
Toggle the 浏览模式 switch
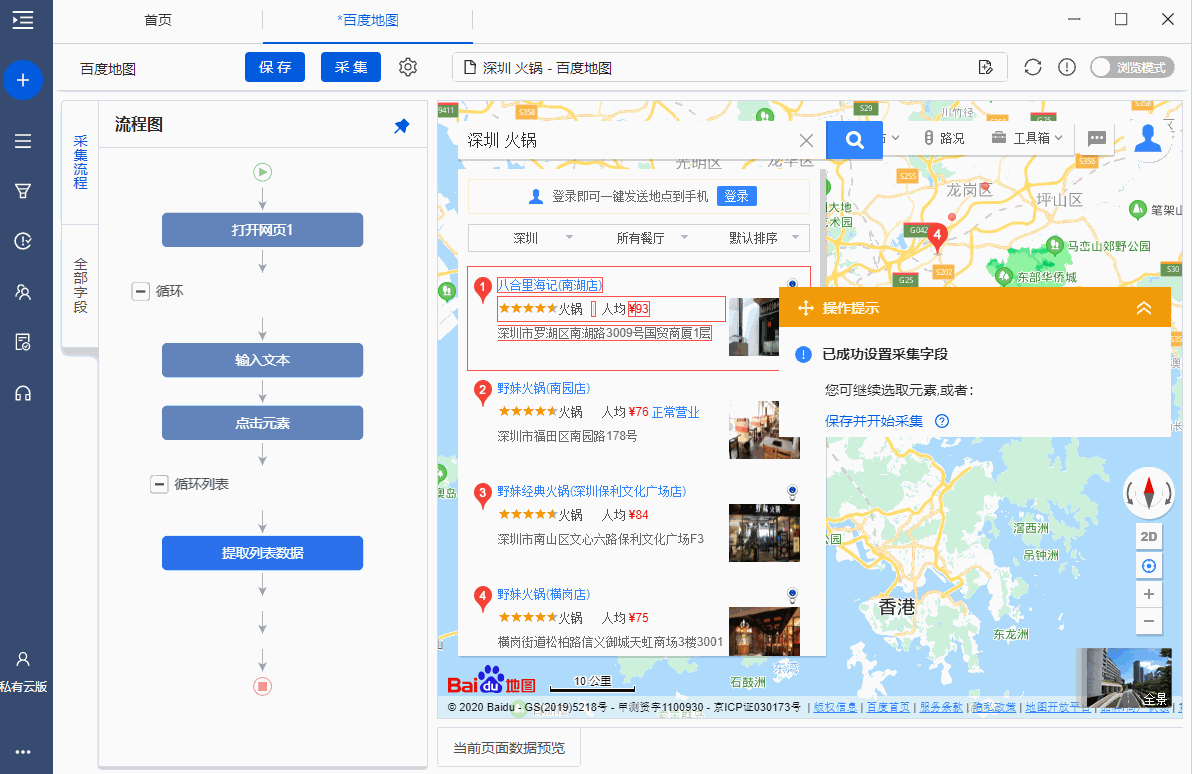(1132, 67)
